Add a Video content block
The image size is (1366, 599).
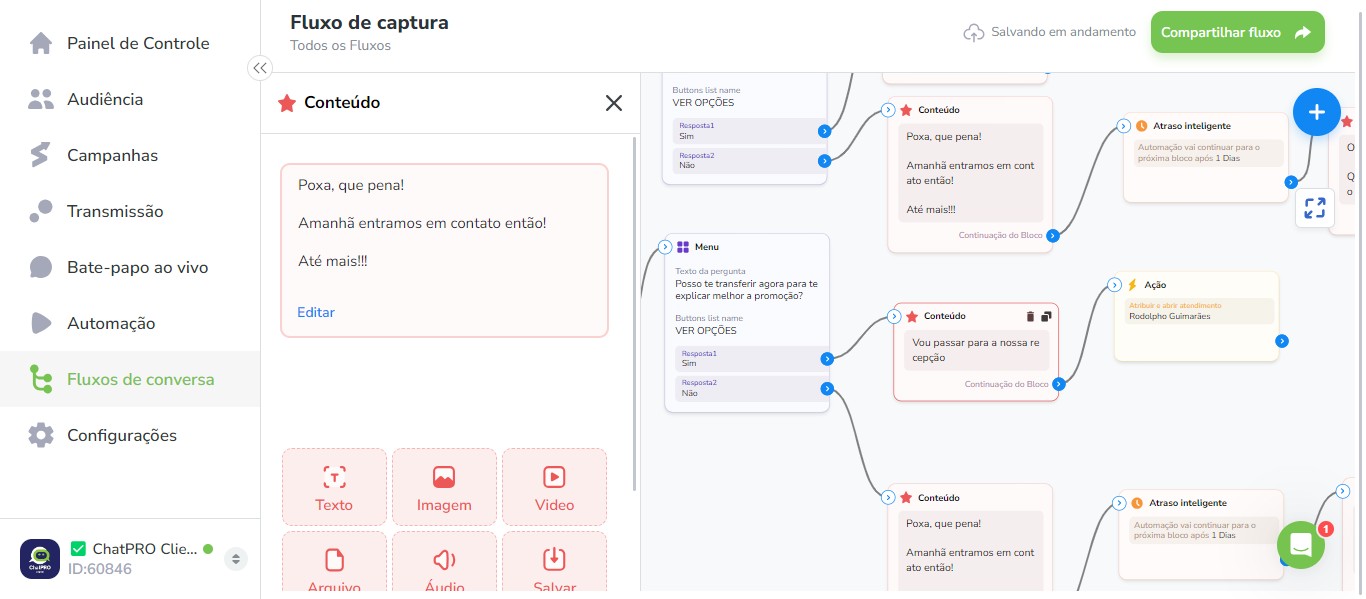click(x=554, y=487)
